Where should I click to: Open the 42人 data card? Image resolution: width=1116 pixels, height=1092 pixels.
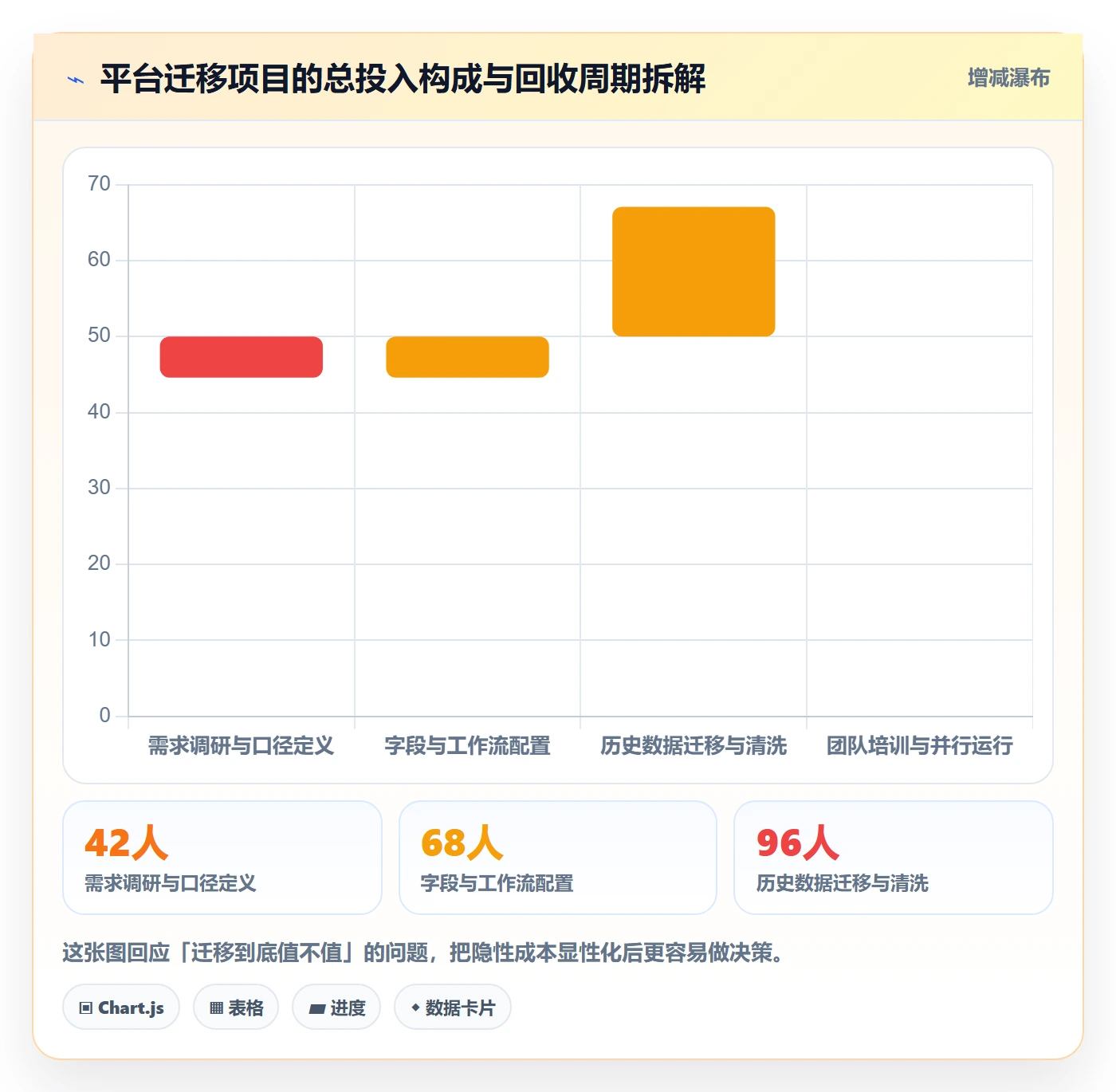(222, 858)
